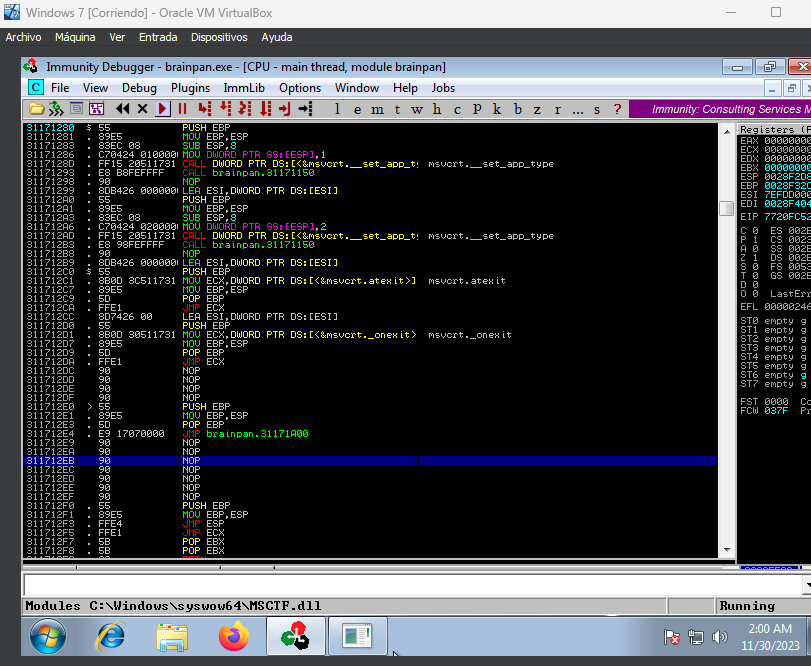Click the 'z' toolbar button
The width and height of the screenshot is (811, 666).
pos(537,109)
